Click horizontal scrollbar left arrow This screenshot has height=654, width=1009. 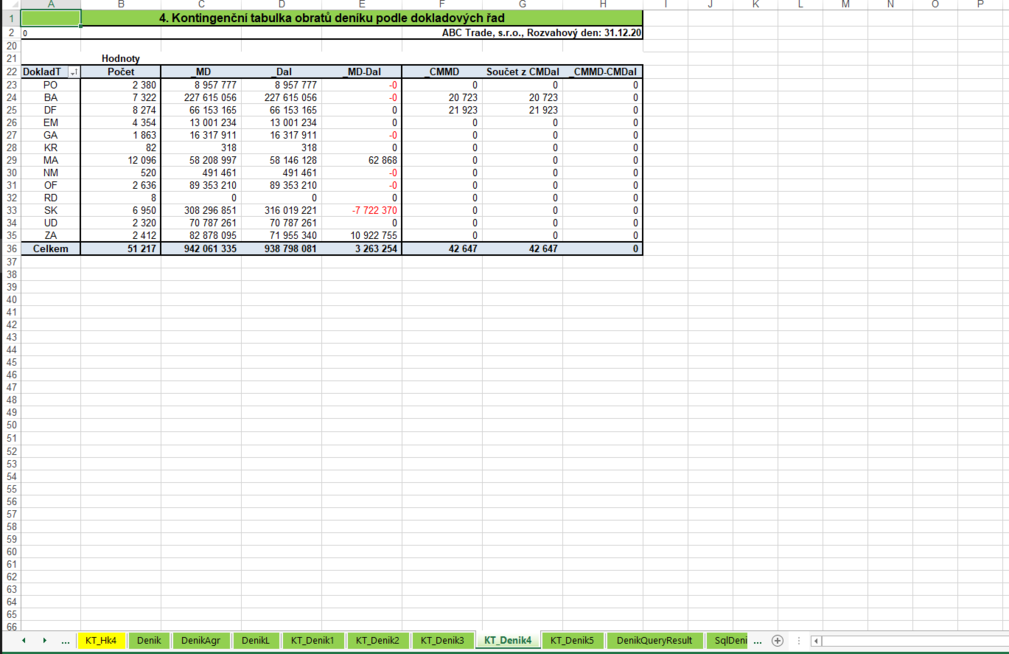click(x=816, y=640)
